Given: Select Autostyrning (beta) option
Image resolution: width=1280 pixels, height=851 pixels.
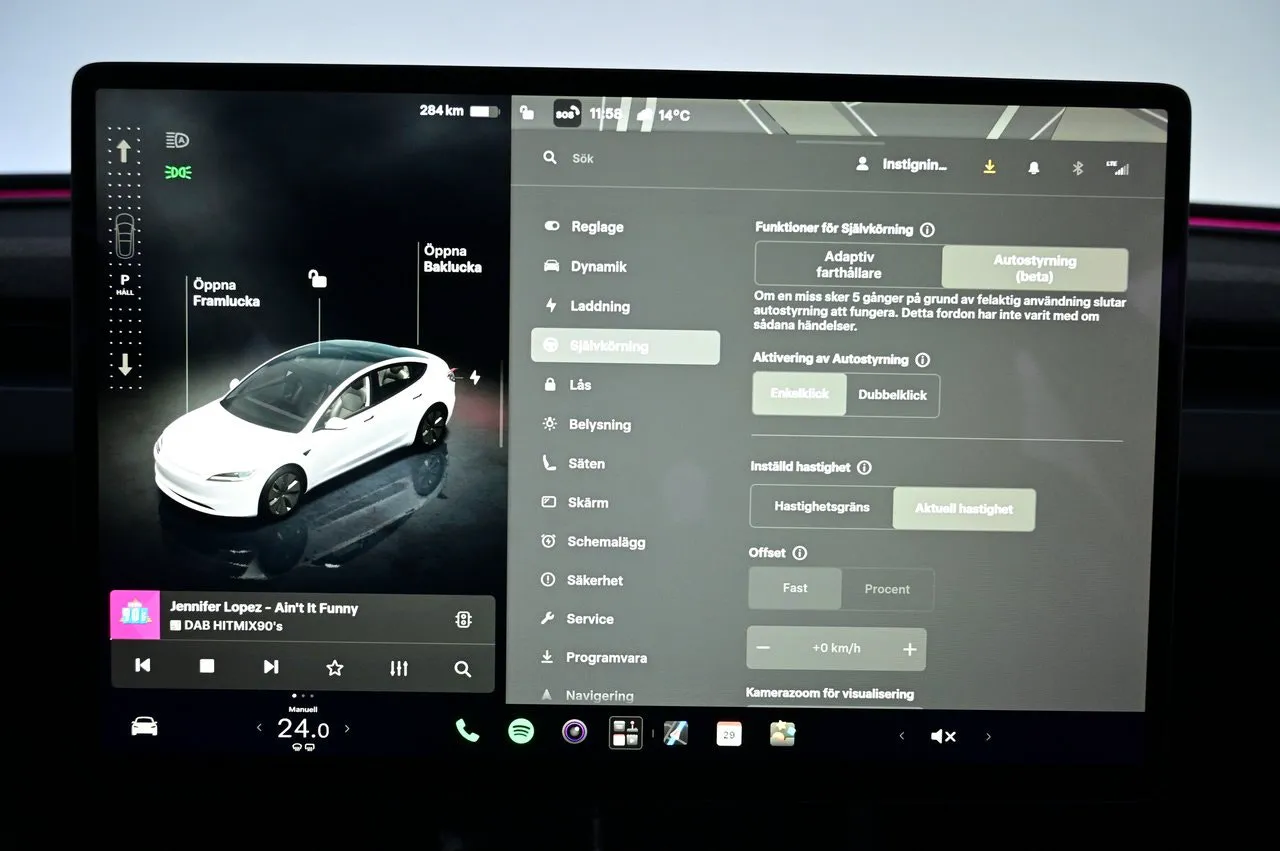Looking at the screenshot, I should [1035, 268].
